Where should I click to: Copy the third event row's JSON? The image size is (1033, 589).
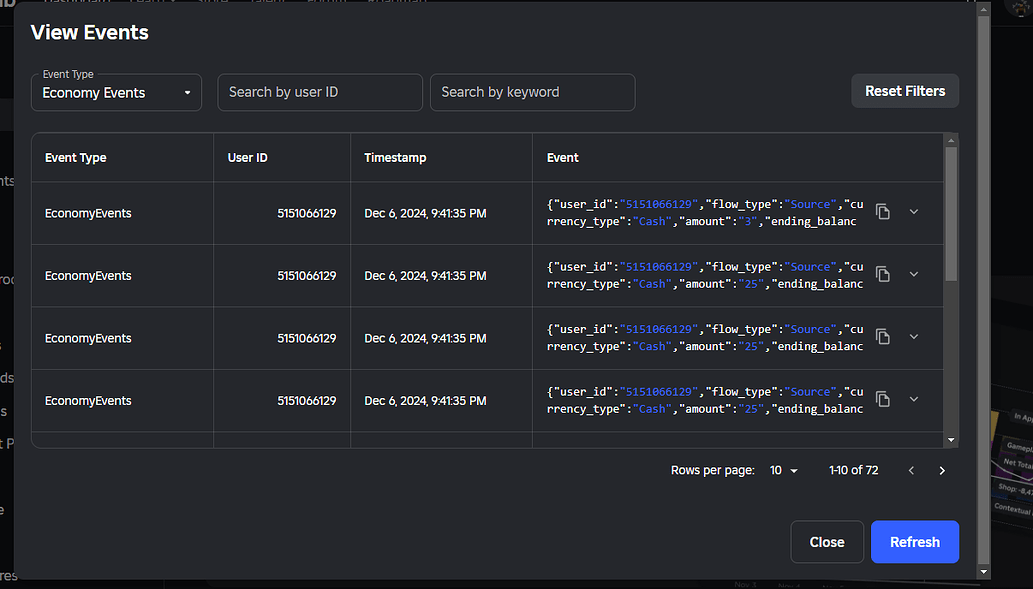(x=883, y=337)
